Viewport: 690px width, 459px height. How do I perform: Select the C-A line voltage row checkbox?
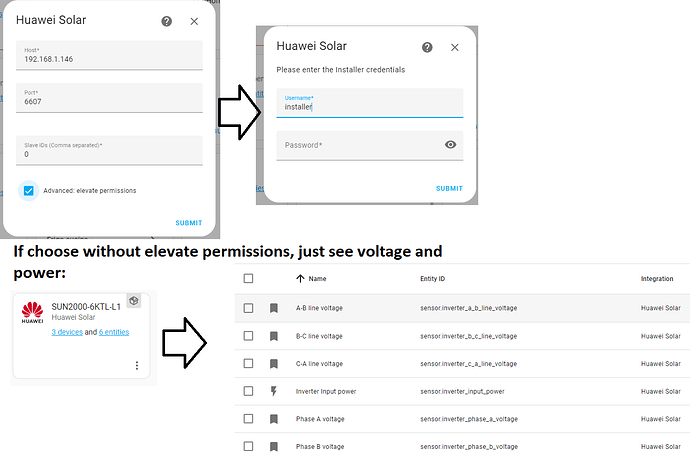(x=248, y=363)
